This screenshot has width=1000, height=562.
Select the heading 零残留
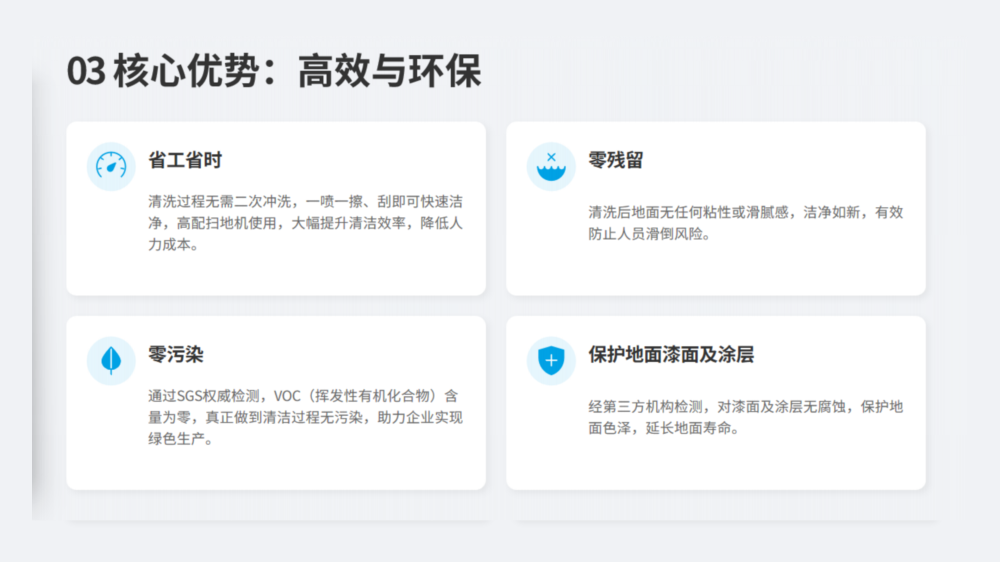pyautogui.click(x=615, y=160)
